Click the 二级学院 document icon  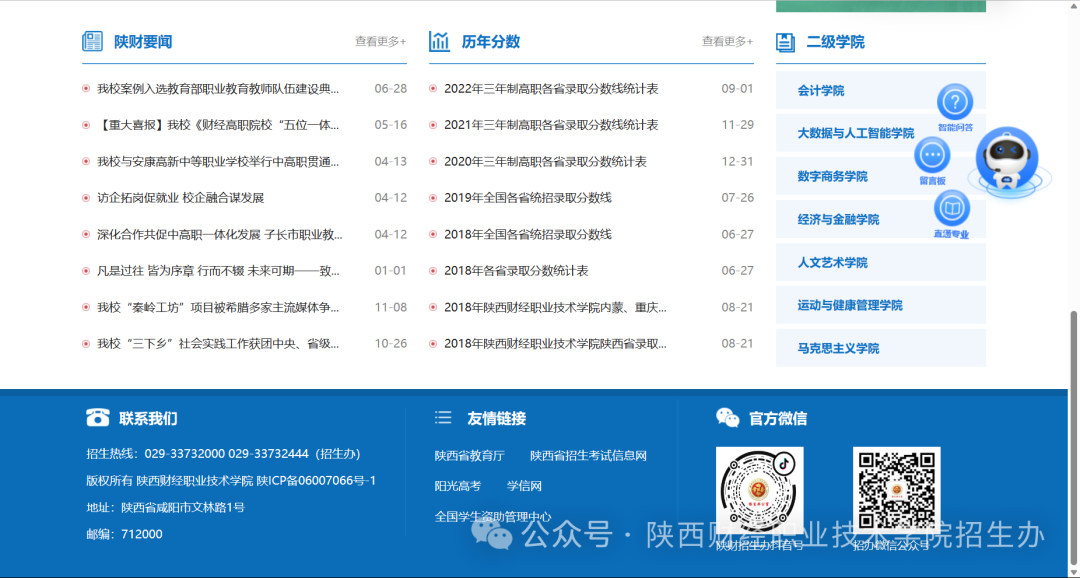pos(786,42)
